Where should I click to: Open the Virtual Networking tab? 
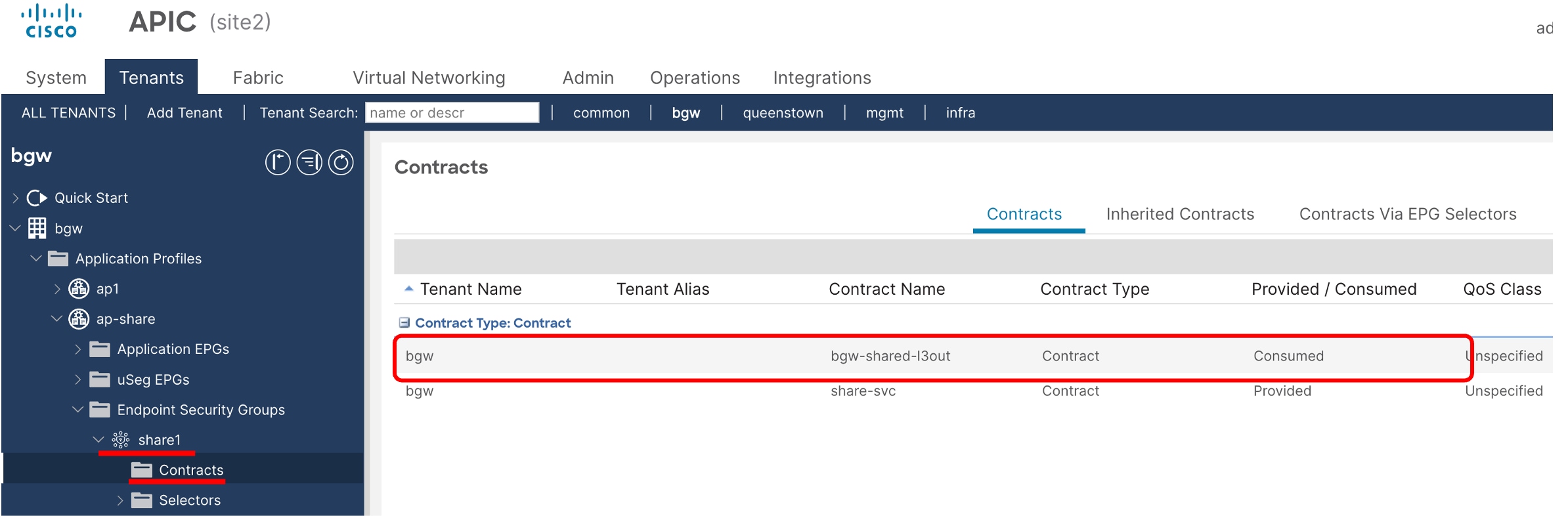pyautogui.click(x=429, y=77)
